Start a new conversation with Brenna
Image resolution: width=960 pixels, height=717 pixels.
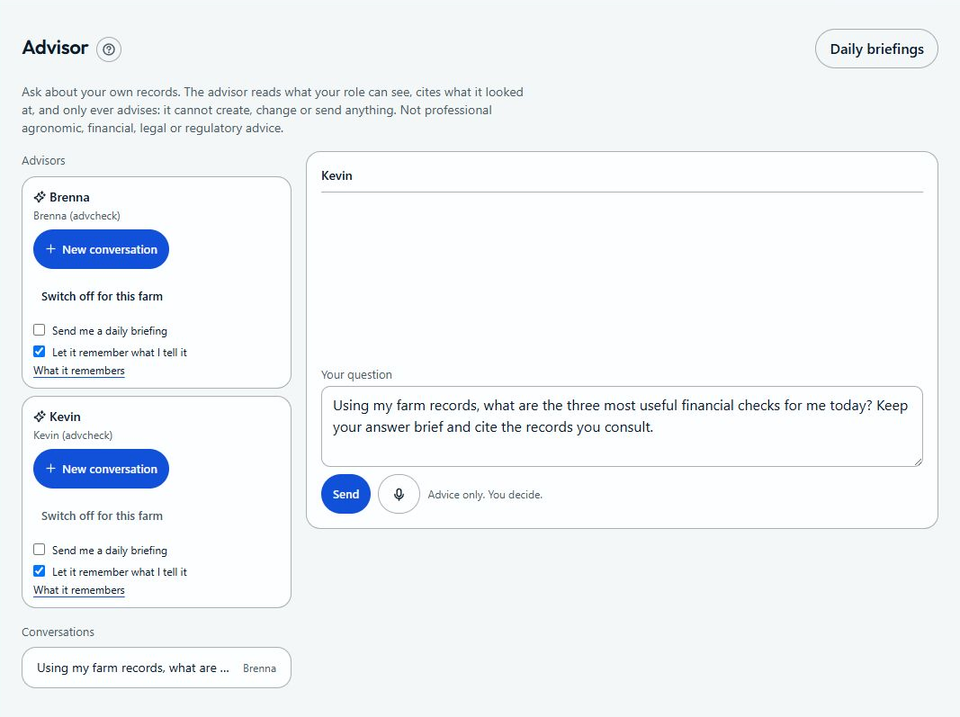coord(101,249)
